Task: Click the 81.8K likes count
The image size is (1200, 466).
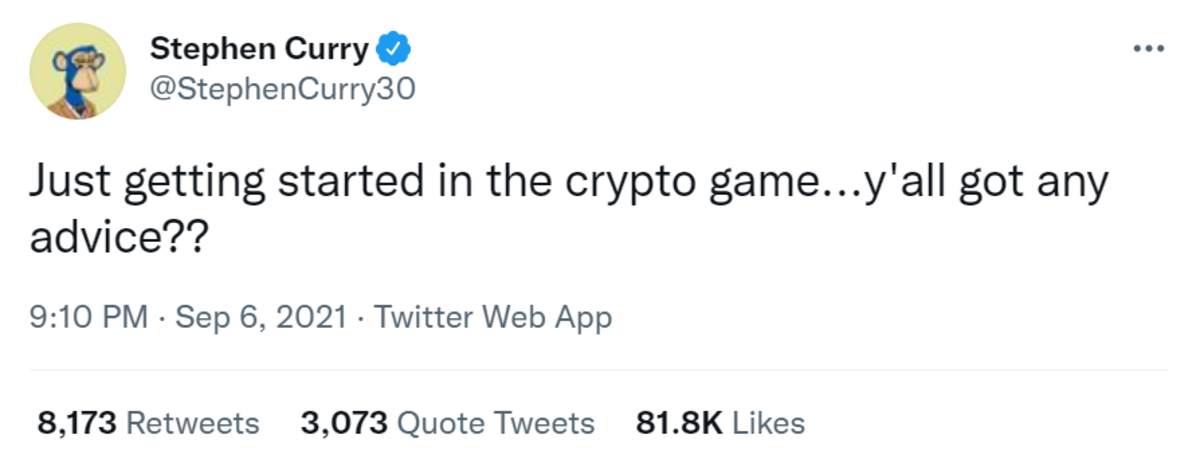Action: click(x=679, y=423)
